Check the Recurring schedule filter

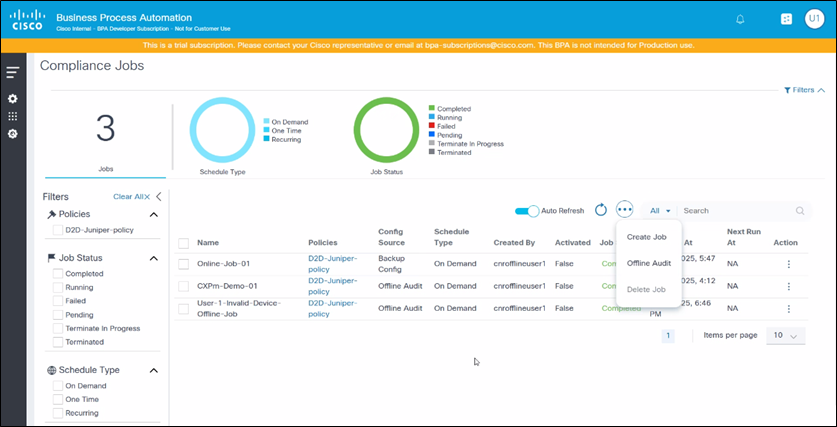[58, 413]
